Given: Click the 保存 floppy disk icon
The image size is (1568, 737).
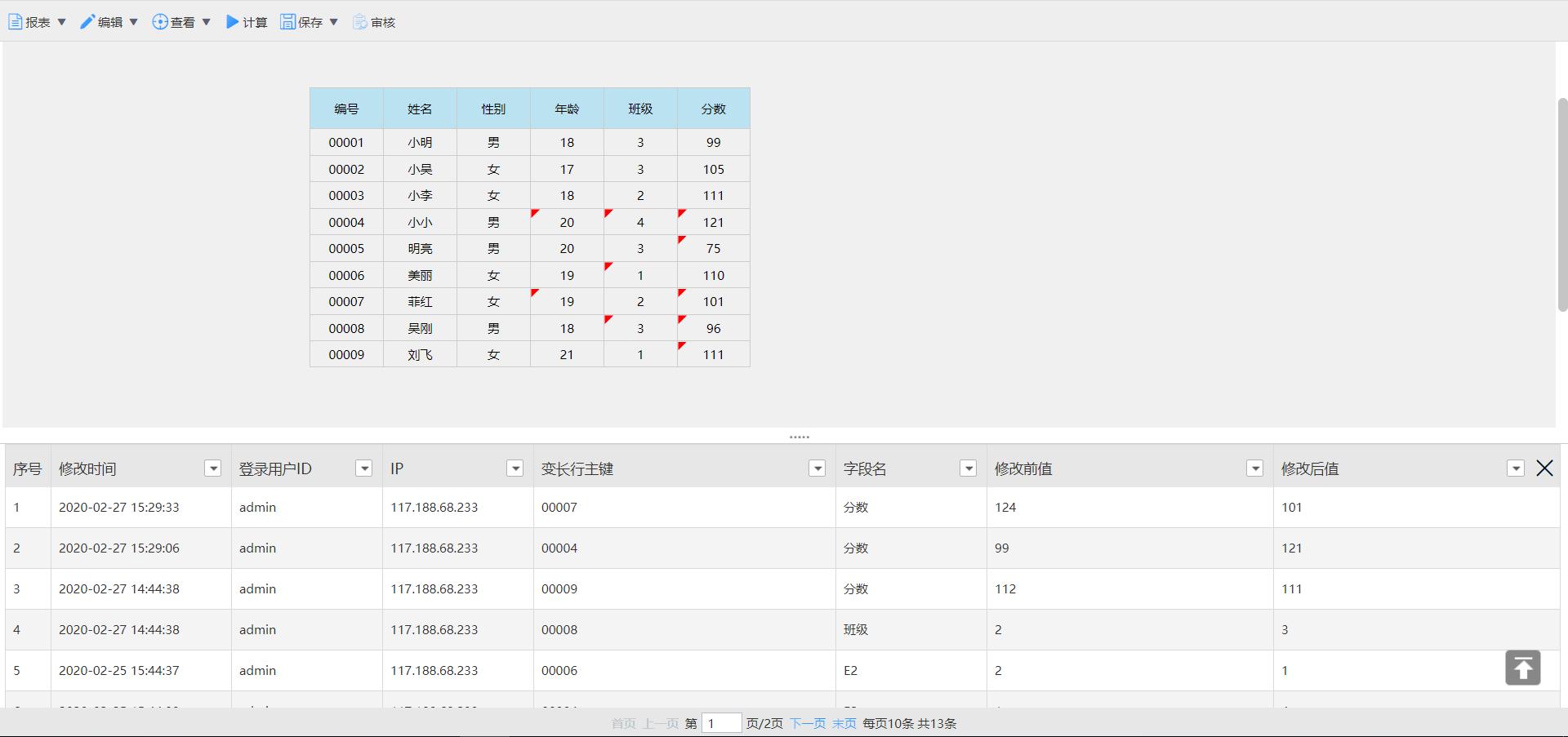Looking at the screenshot, I should (287, 22).
